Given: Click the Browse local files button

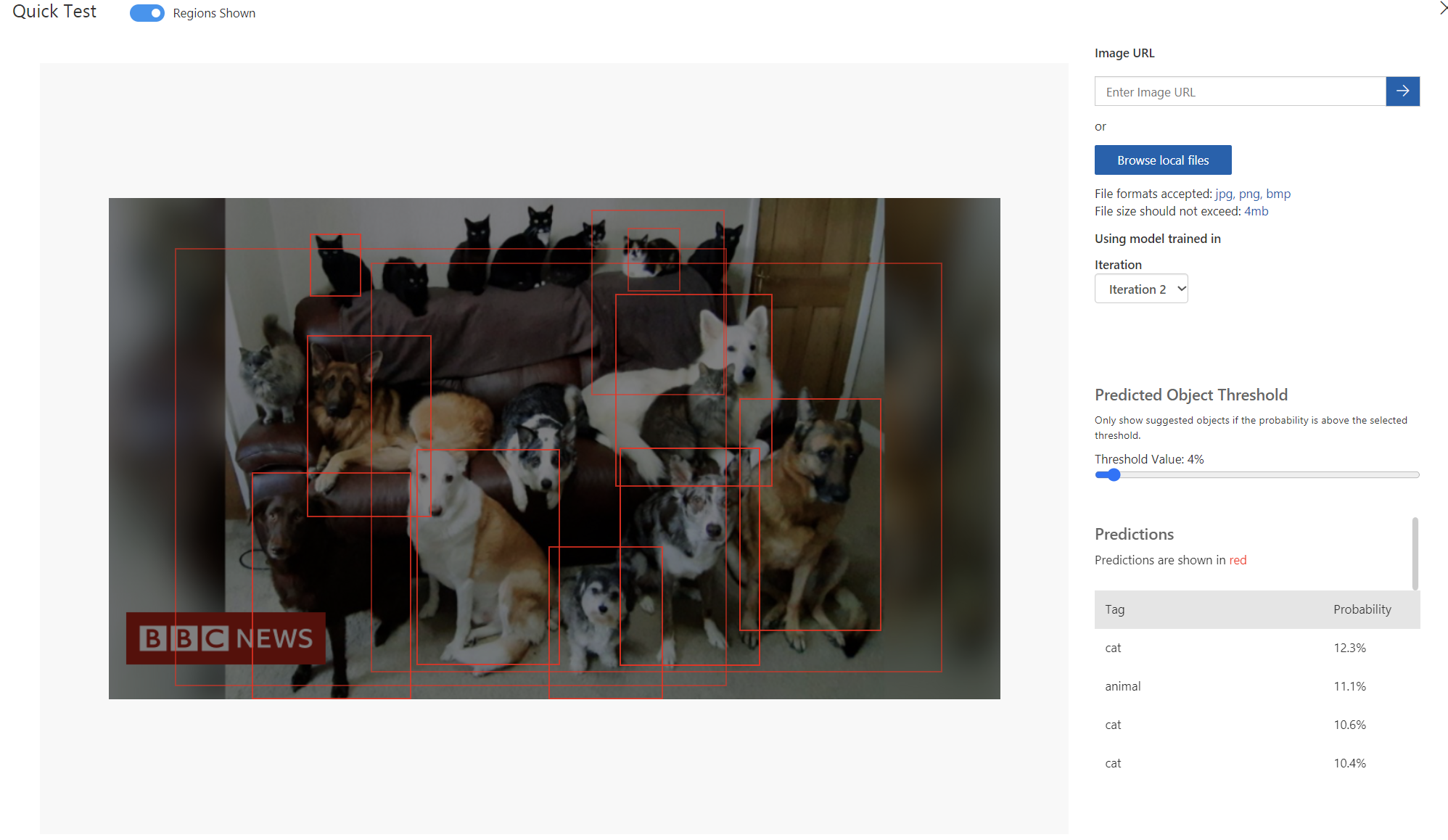Looking at the screenshot, I should pyautogui.click(x=1162, y=160).
